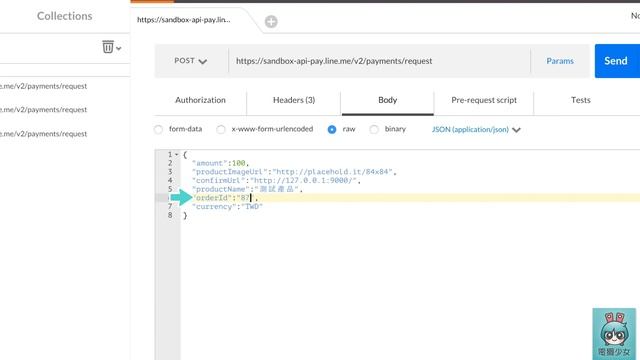Collapse the JSON block at line 1
This screenshot has height=360, width=640.
(x=176, y=155)
